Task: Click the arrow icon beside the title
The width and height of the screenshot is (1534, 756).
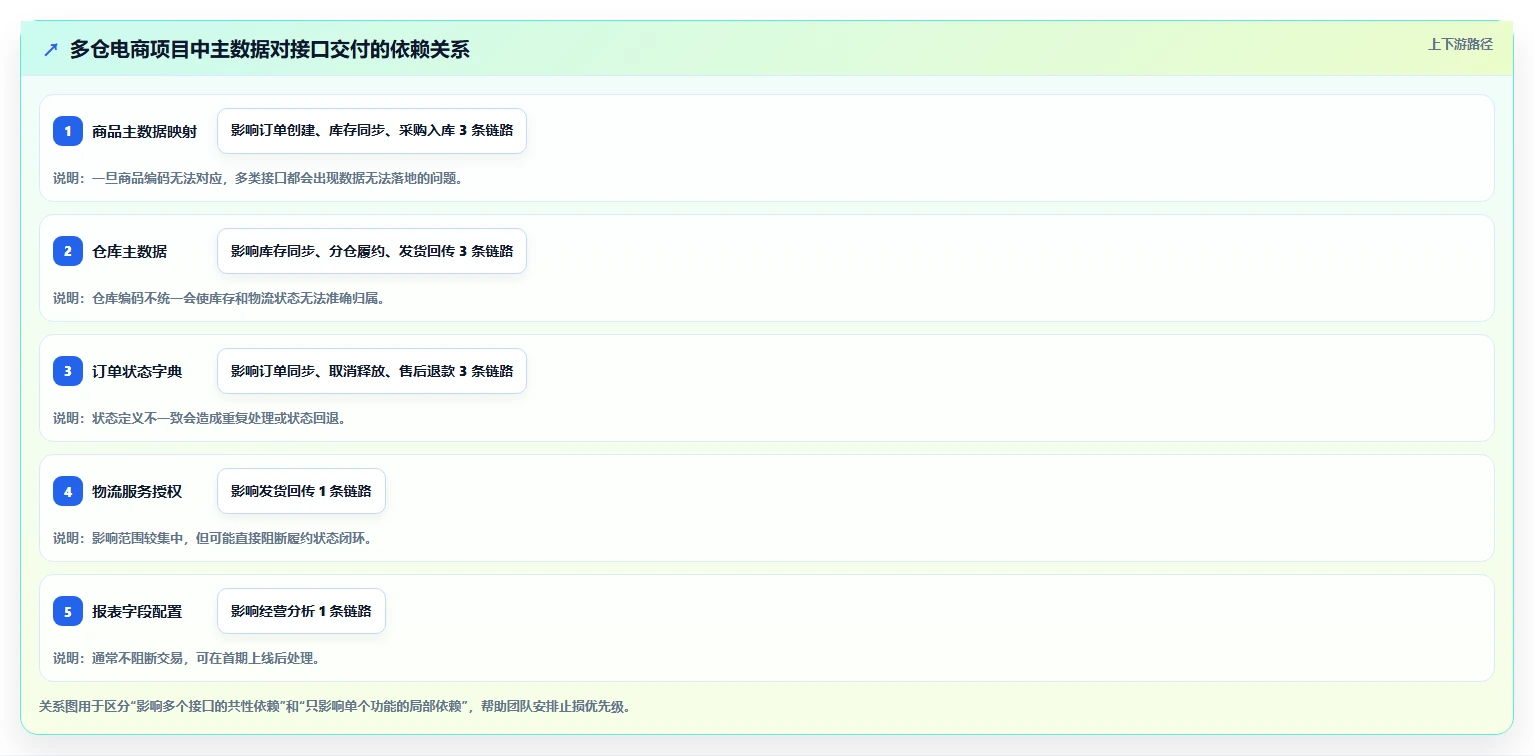Action: tap(51, 49)
